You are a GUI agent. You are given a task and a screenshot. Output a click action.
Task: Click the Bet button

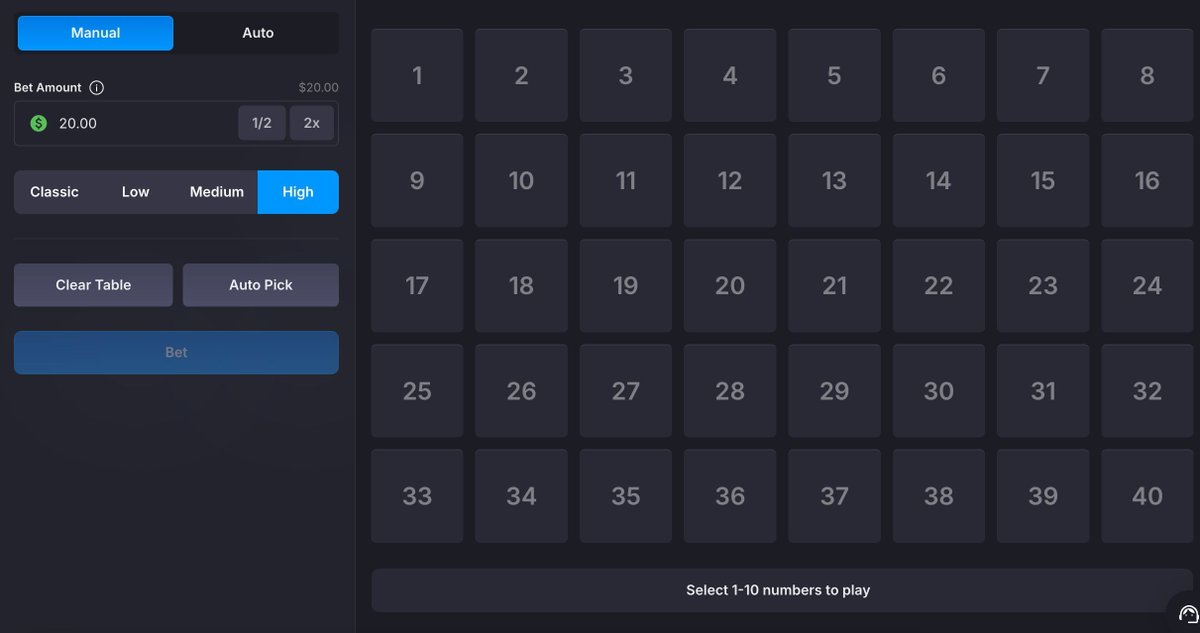[x=176, y=353]
